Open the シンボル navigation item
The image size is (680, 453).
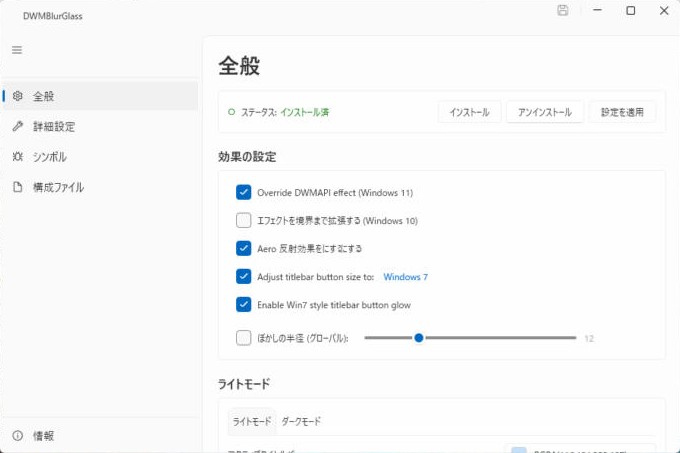[101, 156]
